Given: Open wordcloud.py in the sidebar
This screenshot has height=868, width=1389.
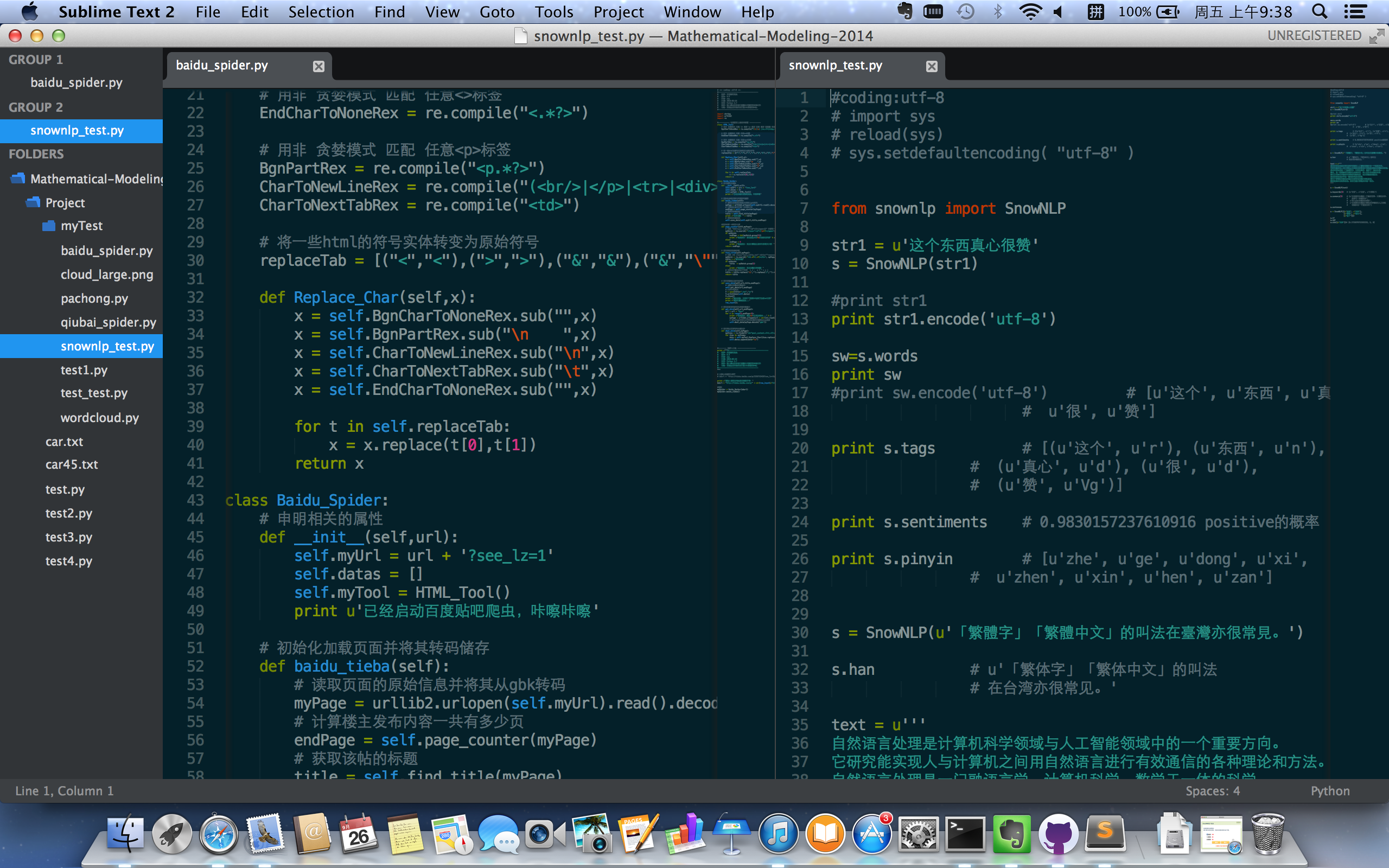Looking at the screenshot, I should [99, 417].
